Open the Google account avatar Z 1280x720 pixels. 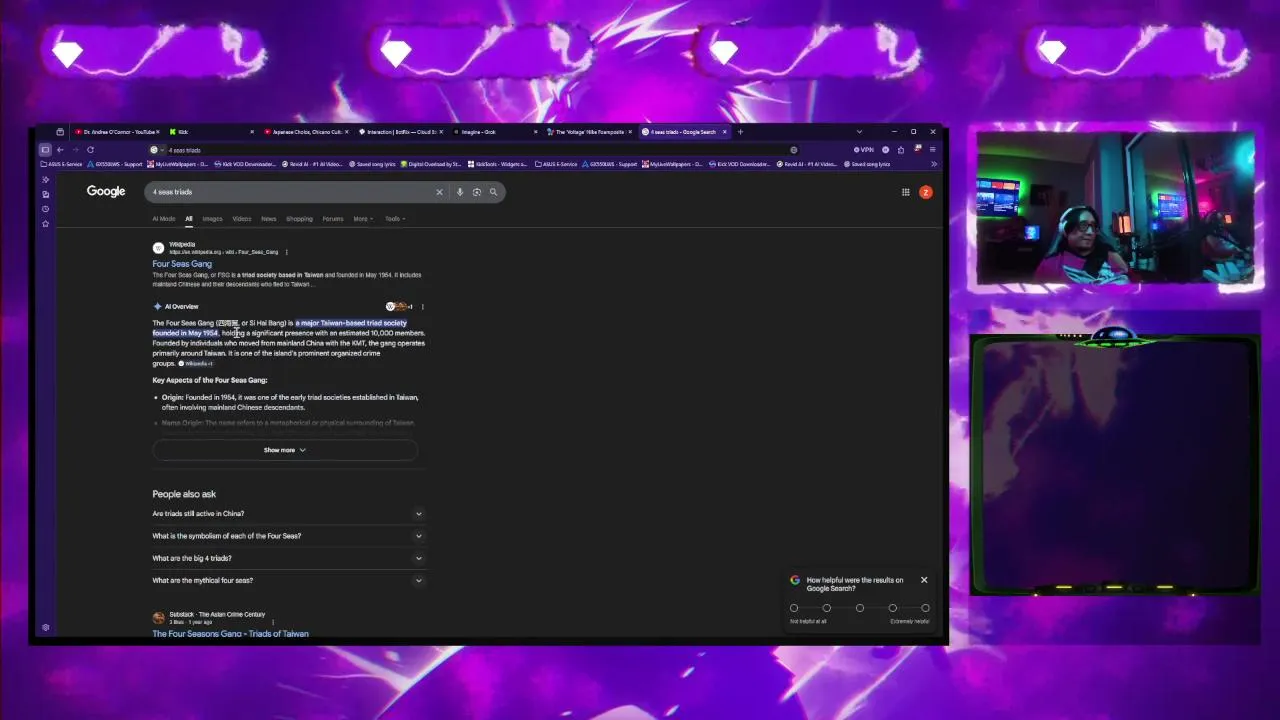[x=926, y=192]
